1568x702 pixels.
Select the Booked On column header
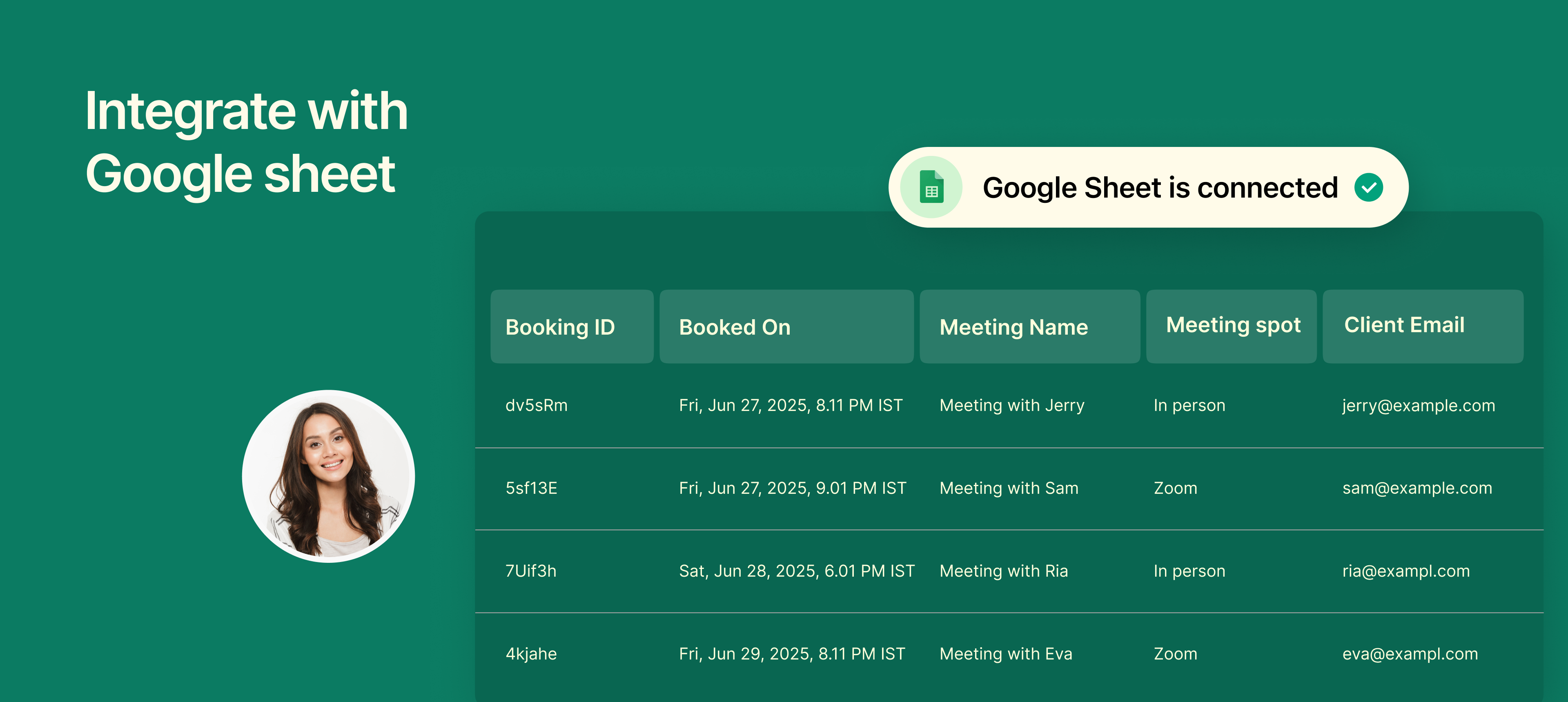pyautogui.click(x=786, y=327)
